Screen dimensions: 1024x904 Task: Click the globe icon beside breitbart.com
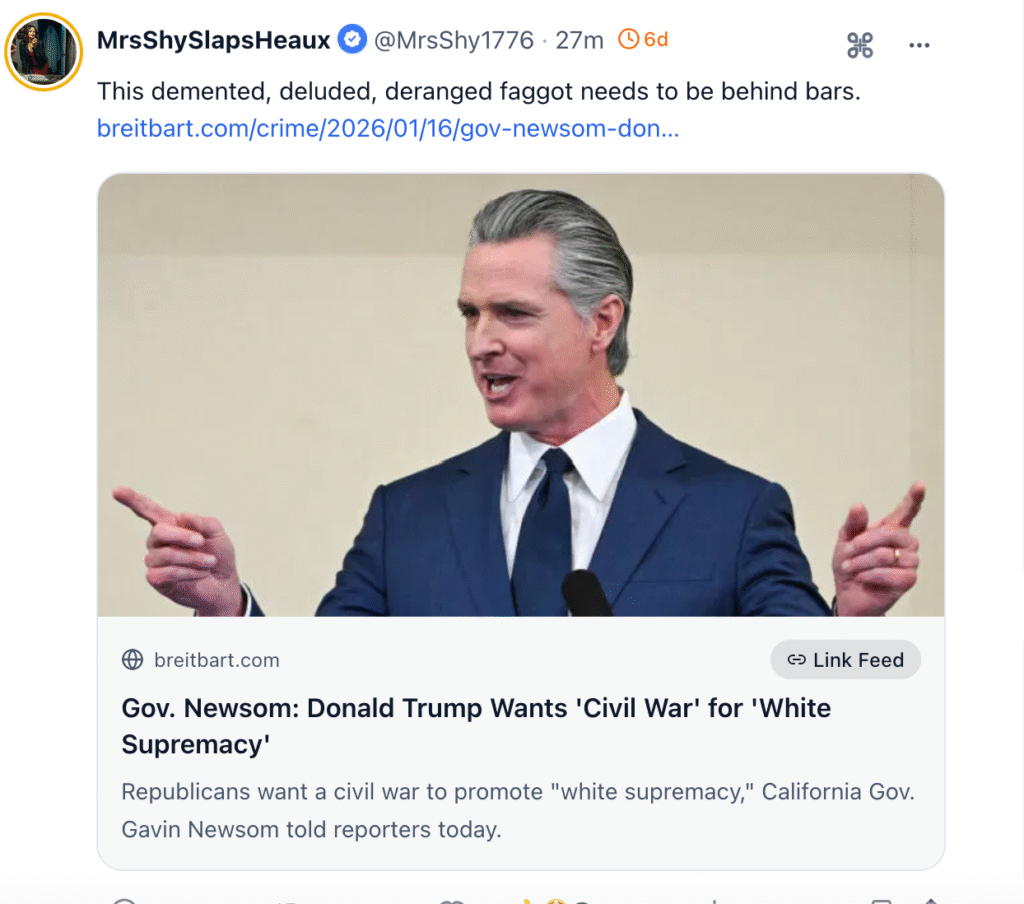tap(132, 660)
